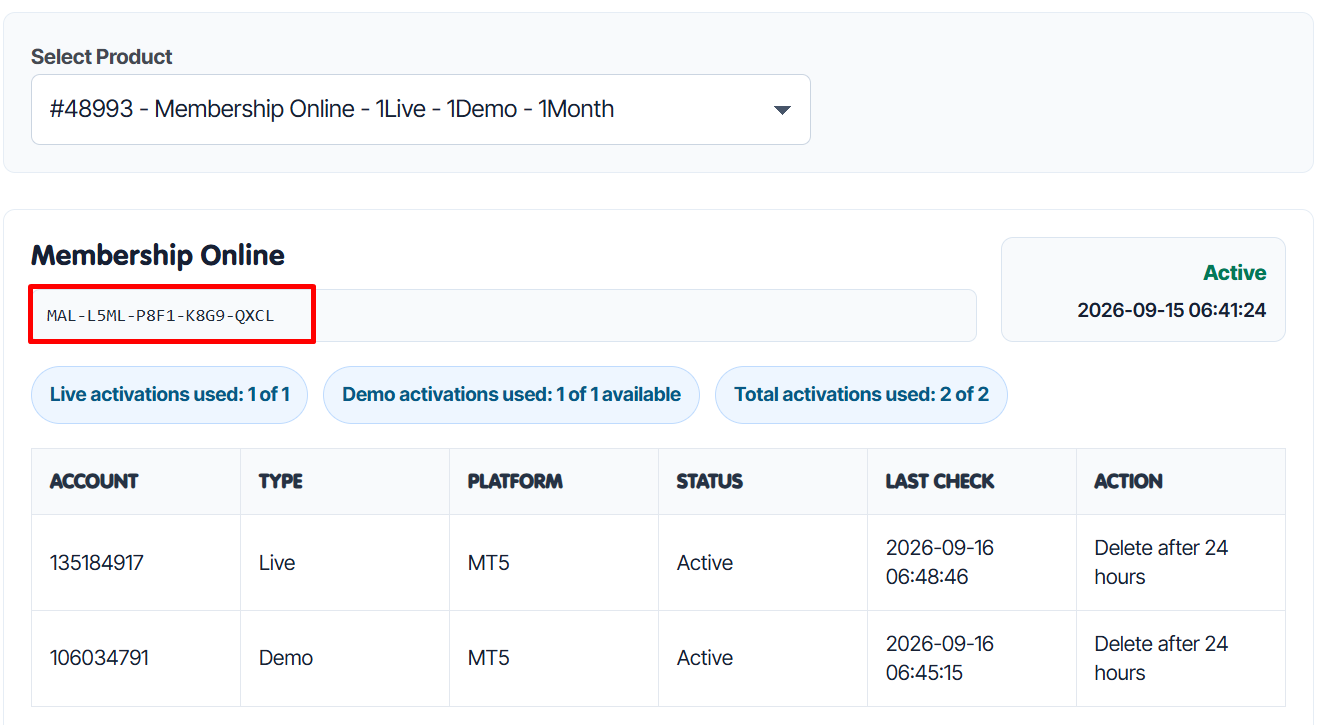Click the expiry date 2026-09-15 06:41:24
The width and height of the screenshot is (1330, 725).
[x=1171, y=310]
